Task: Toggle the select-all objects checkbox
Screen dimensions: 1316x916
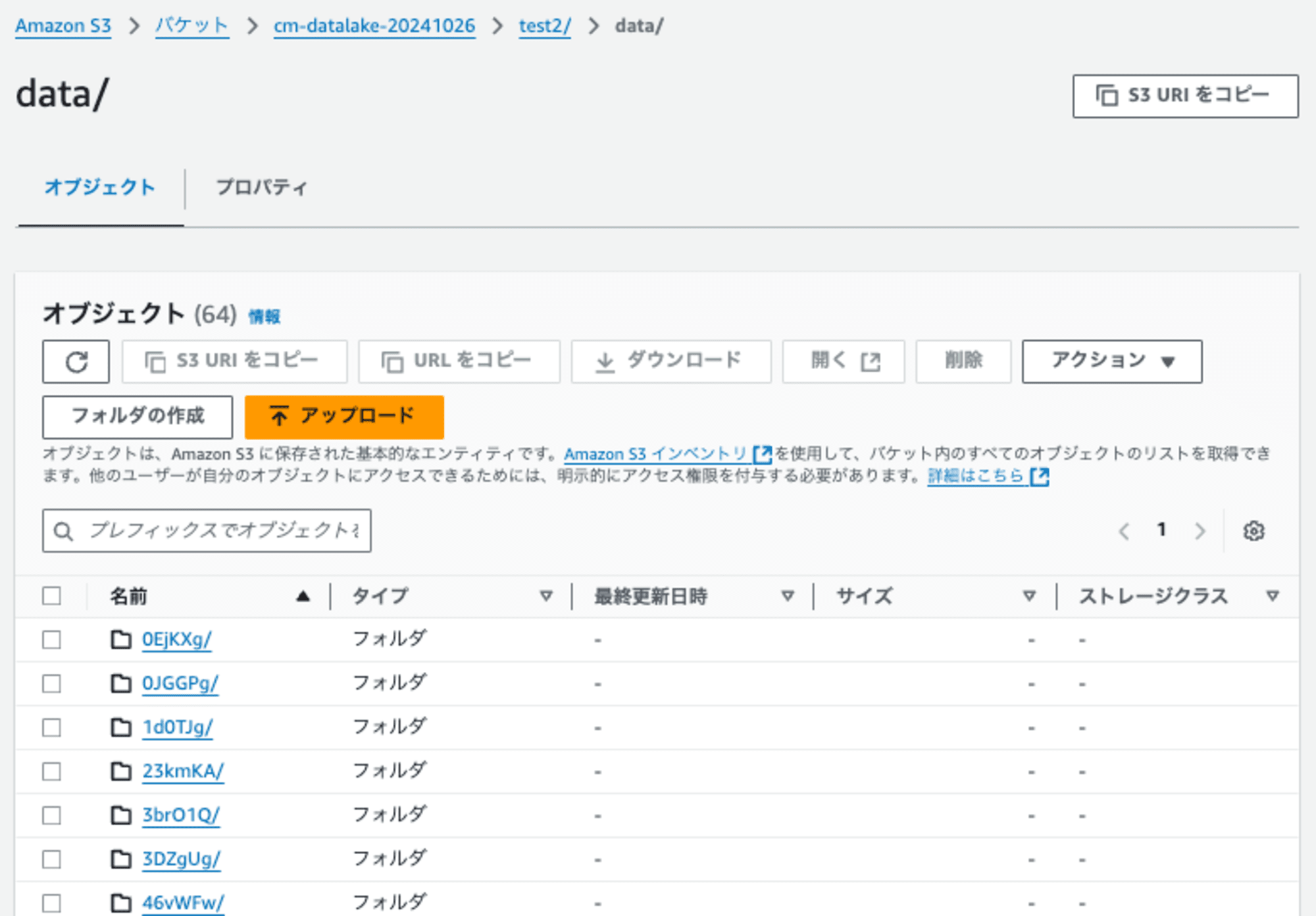Action: coord(51,596)
